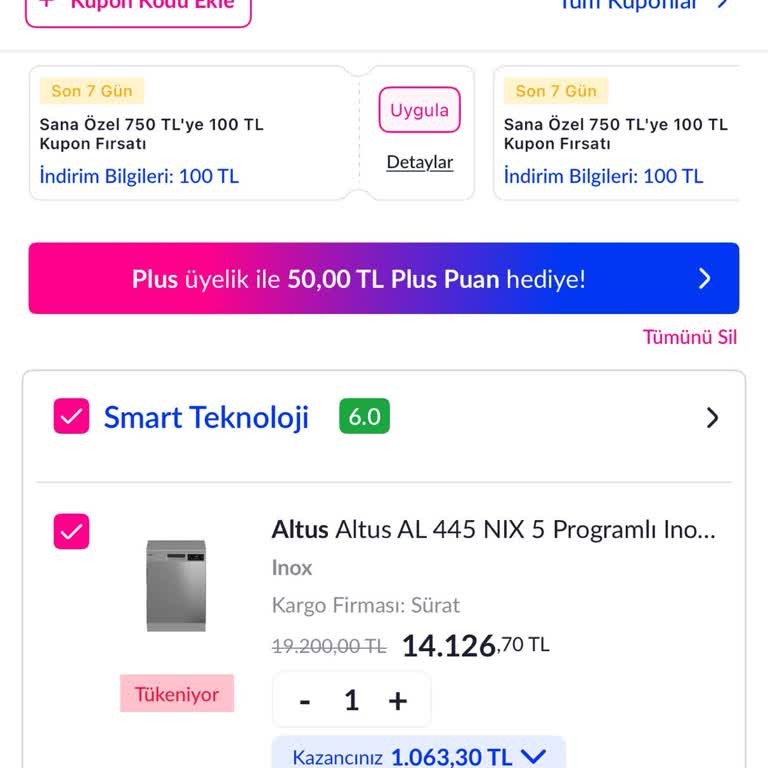Open the Altus AL 445 NIX product title
This screenshot has width=768, height=768.
coord(494,529)
